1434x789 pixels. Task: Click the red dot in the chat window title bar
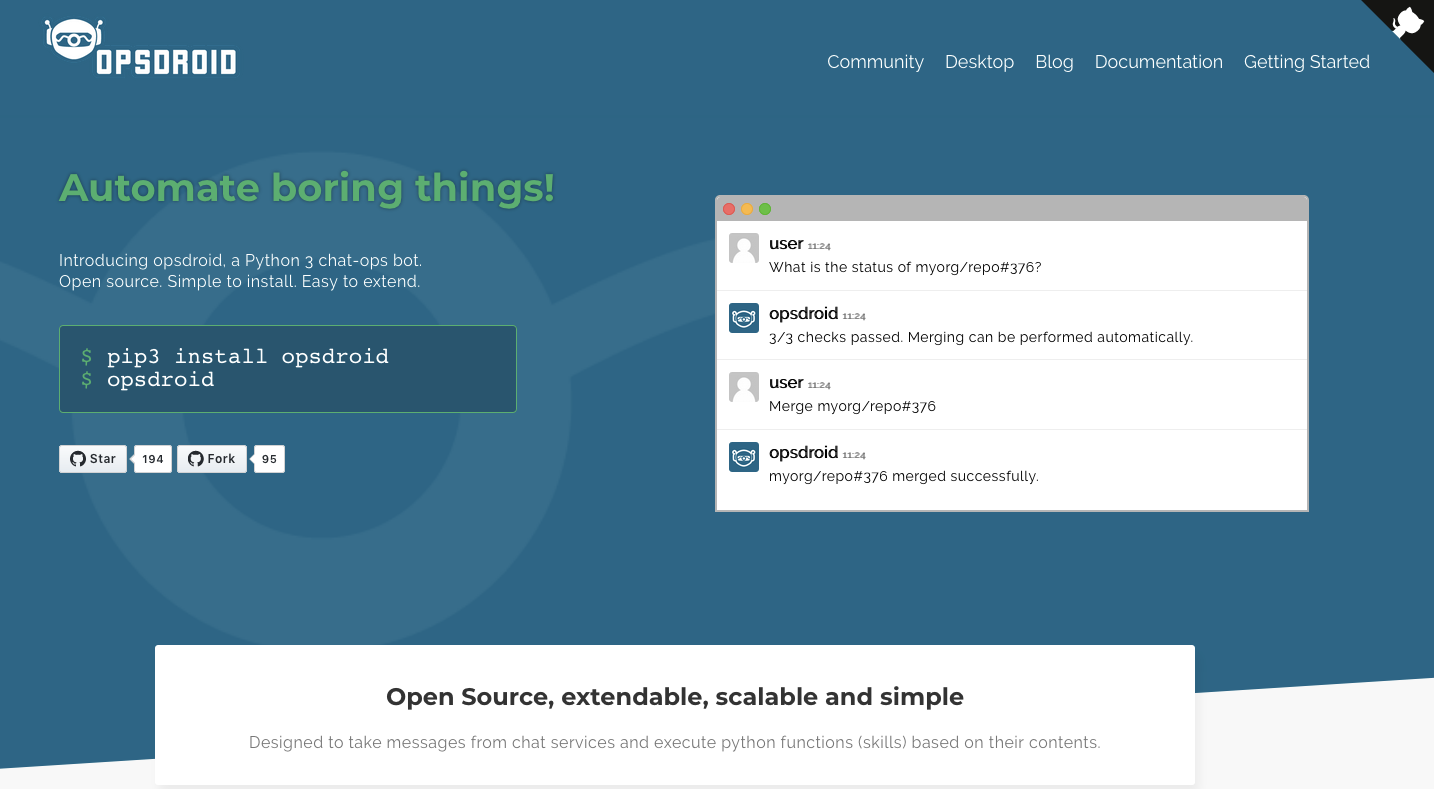point(729,209)
